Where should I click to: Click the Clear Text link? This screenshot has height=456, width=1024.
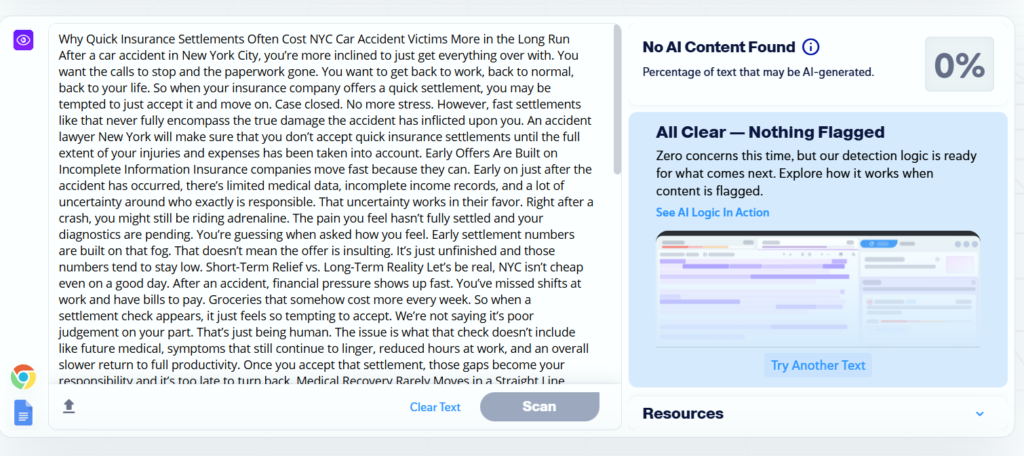(x=435, y=407)
